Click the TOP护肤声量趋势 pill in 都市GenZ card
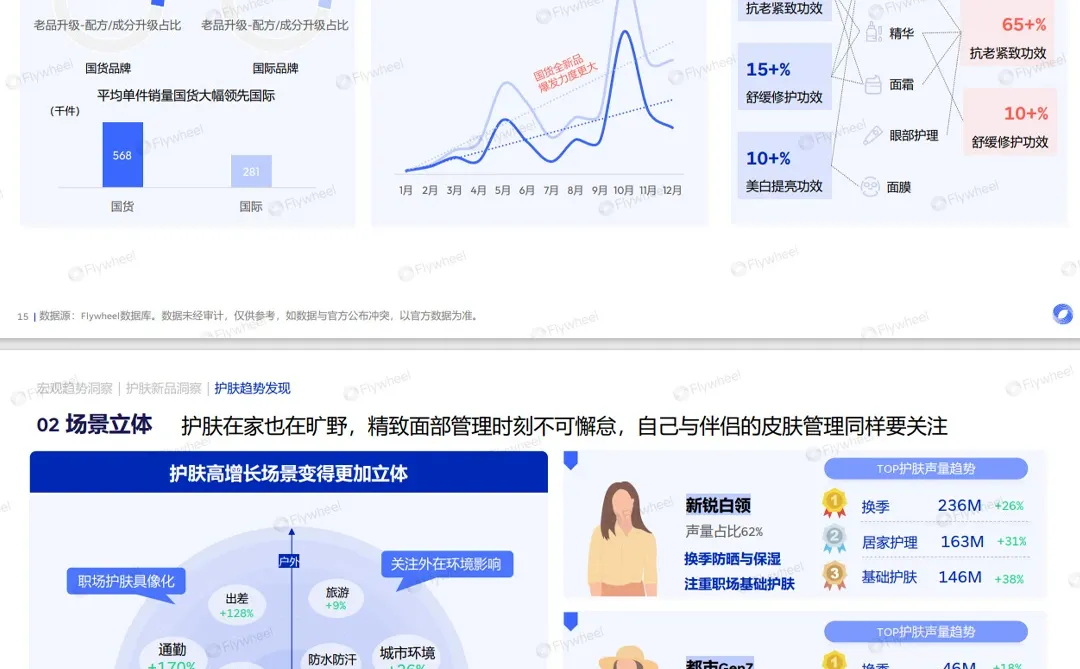The image size is (1080, 669). tap(926, 632)
